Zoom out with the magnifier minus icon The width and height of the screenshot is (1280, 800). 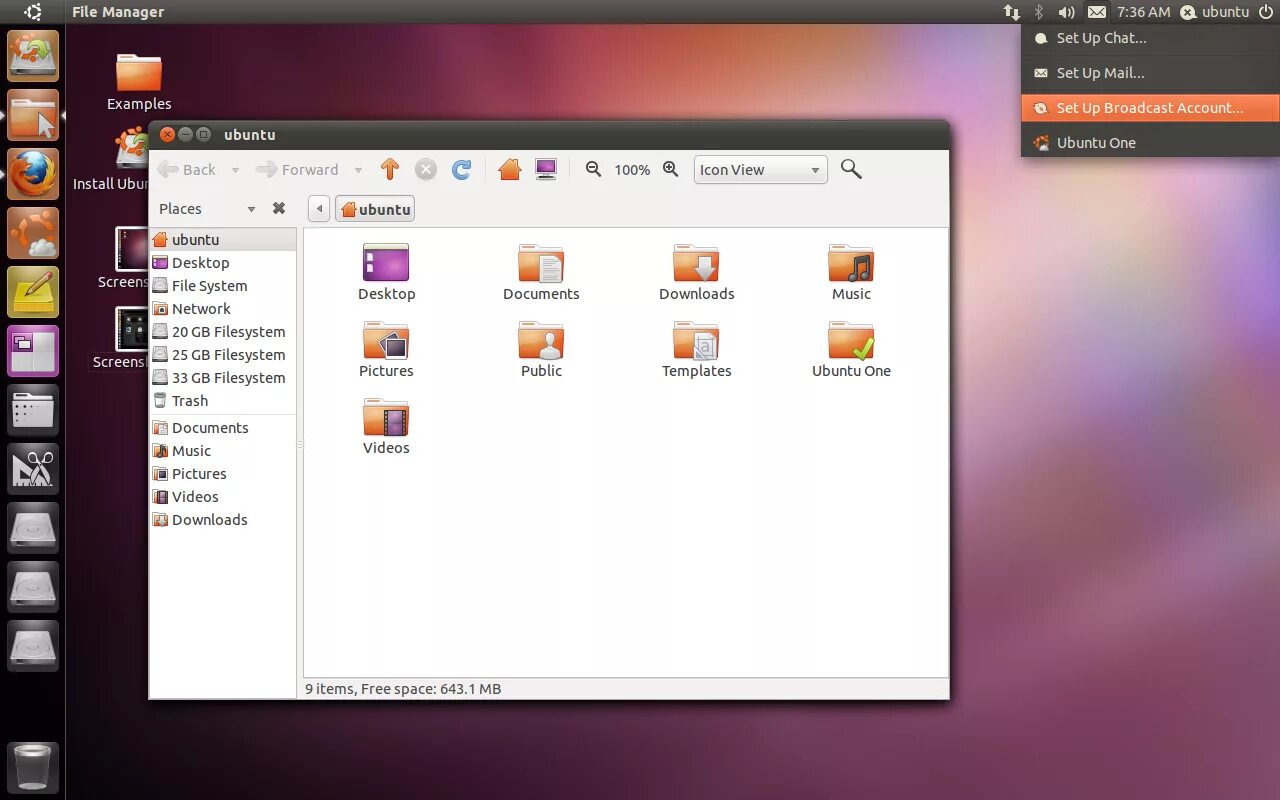click(593, 169)
